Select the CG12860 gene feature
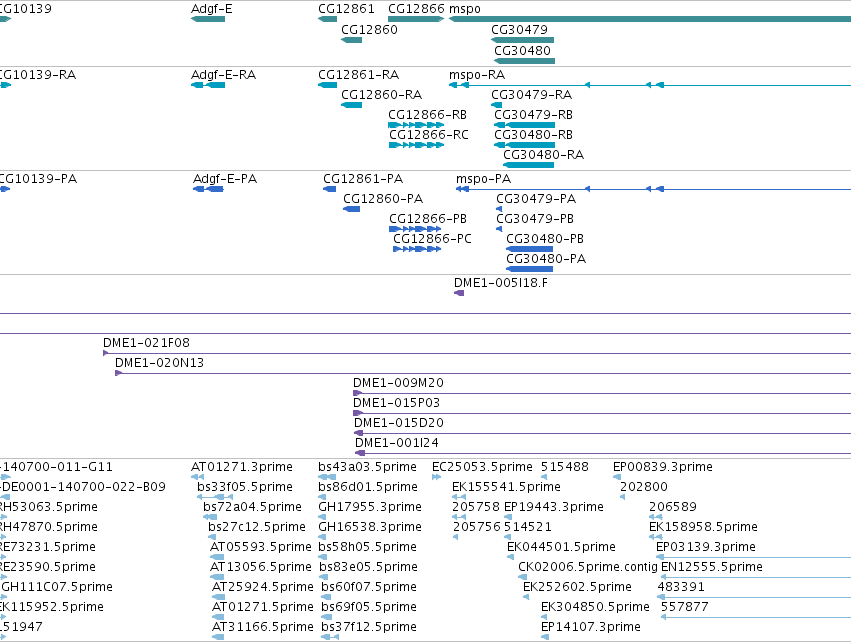Viewport: 851px width, 642px height. coord(351,40)
